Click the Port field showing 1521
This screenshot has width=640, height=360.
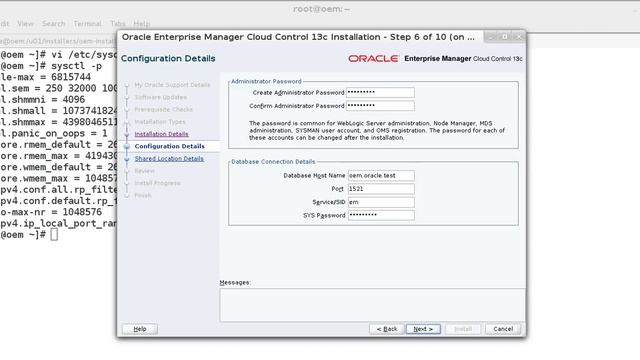coord(381,189)
